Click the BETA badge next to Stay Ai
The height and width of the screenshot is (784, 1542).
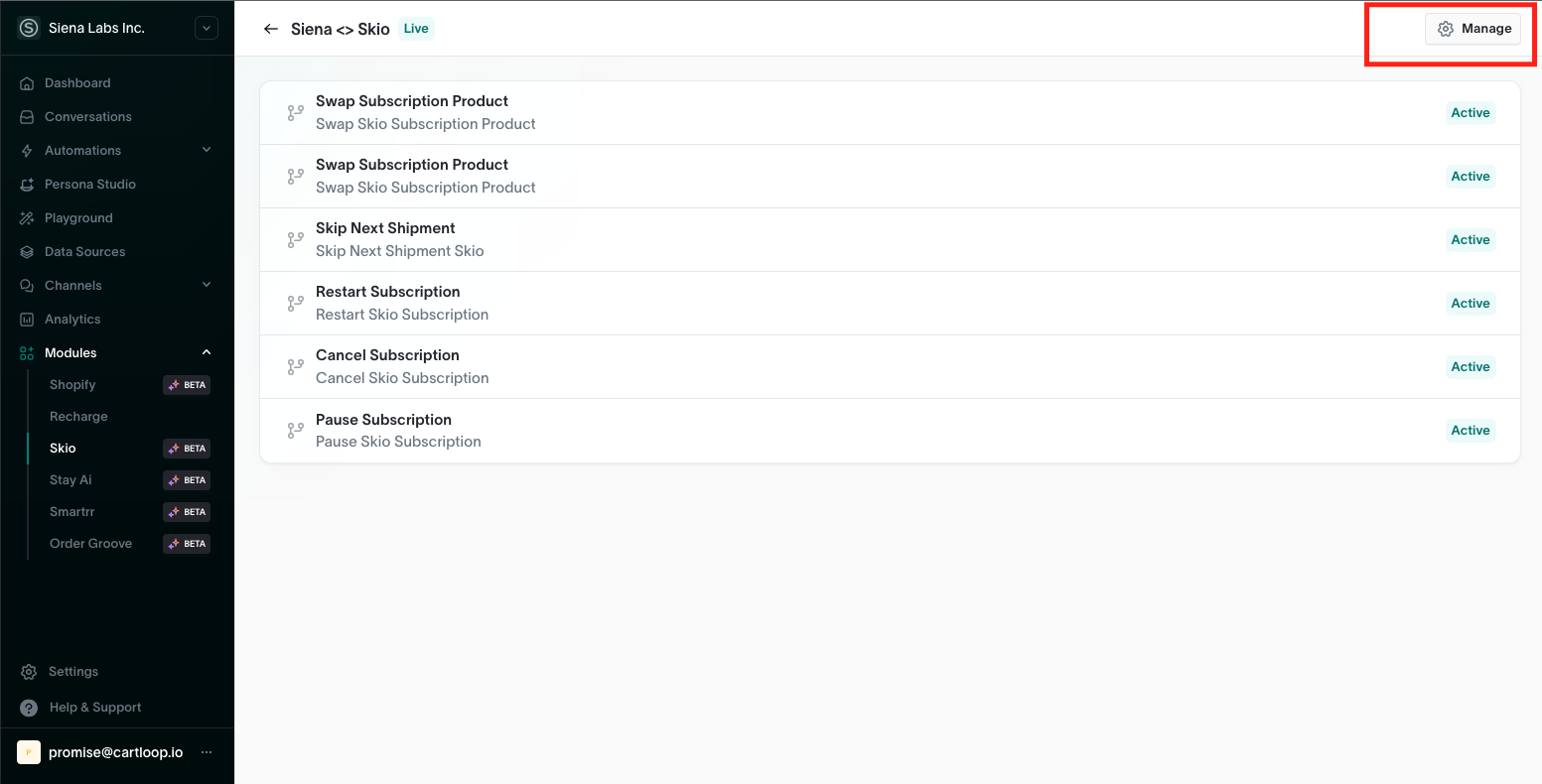pyautogui.click(x=187, y=480)
